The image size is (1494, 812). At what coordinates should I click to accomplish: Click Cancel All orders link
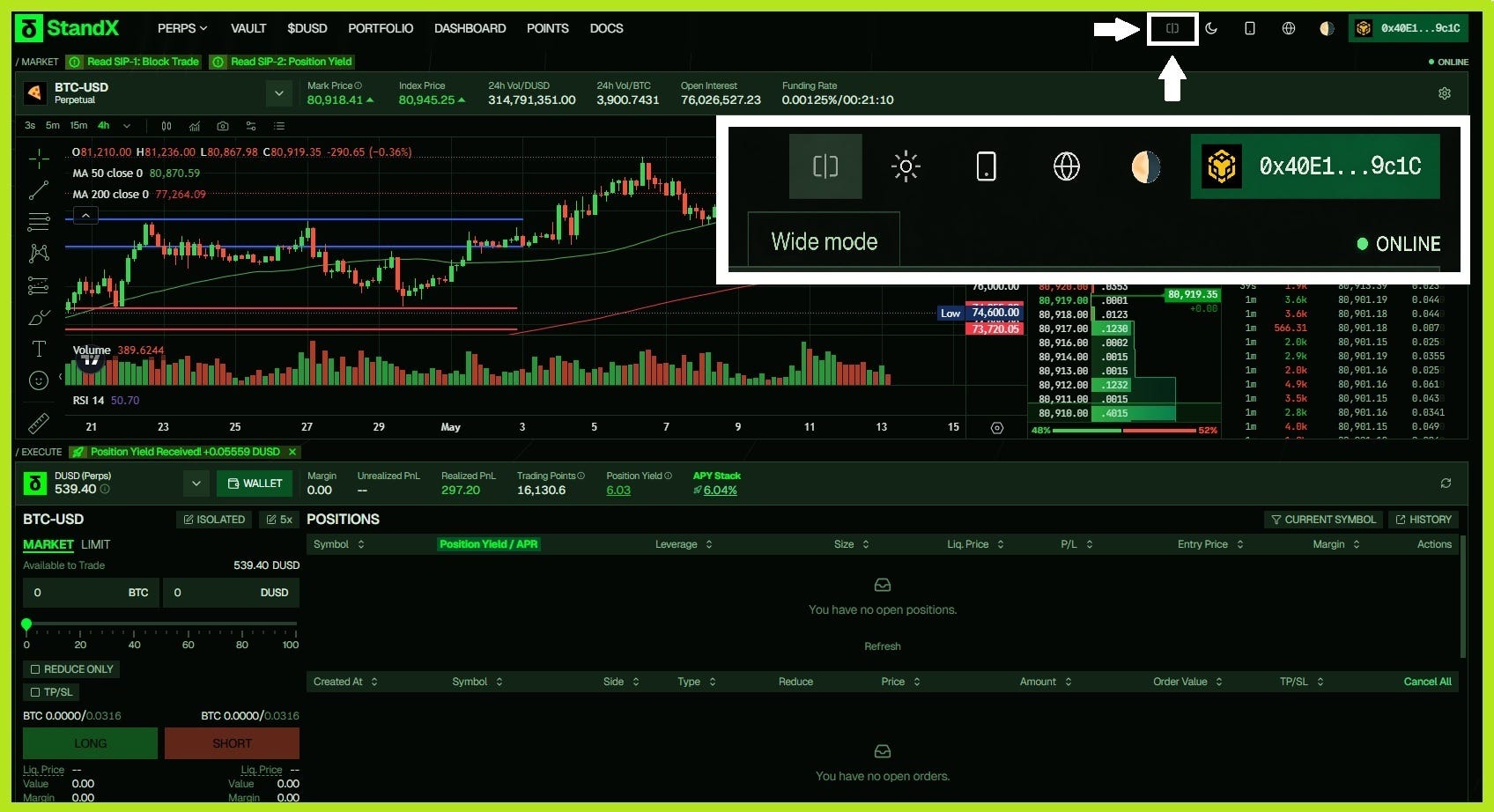[x=1427, y=682]
